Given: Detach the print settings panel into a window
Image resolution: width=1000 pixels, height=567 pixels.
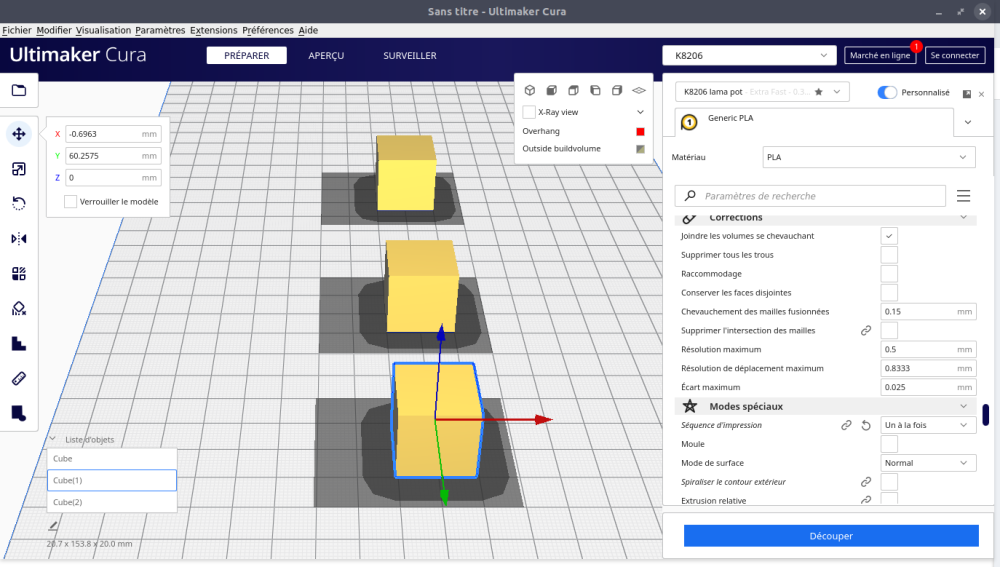Looking at the screenshot, I should click(x=967, y=94).
